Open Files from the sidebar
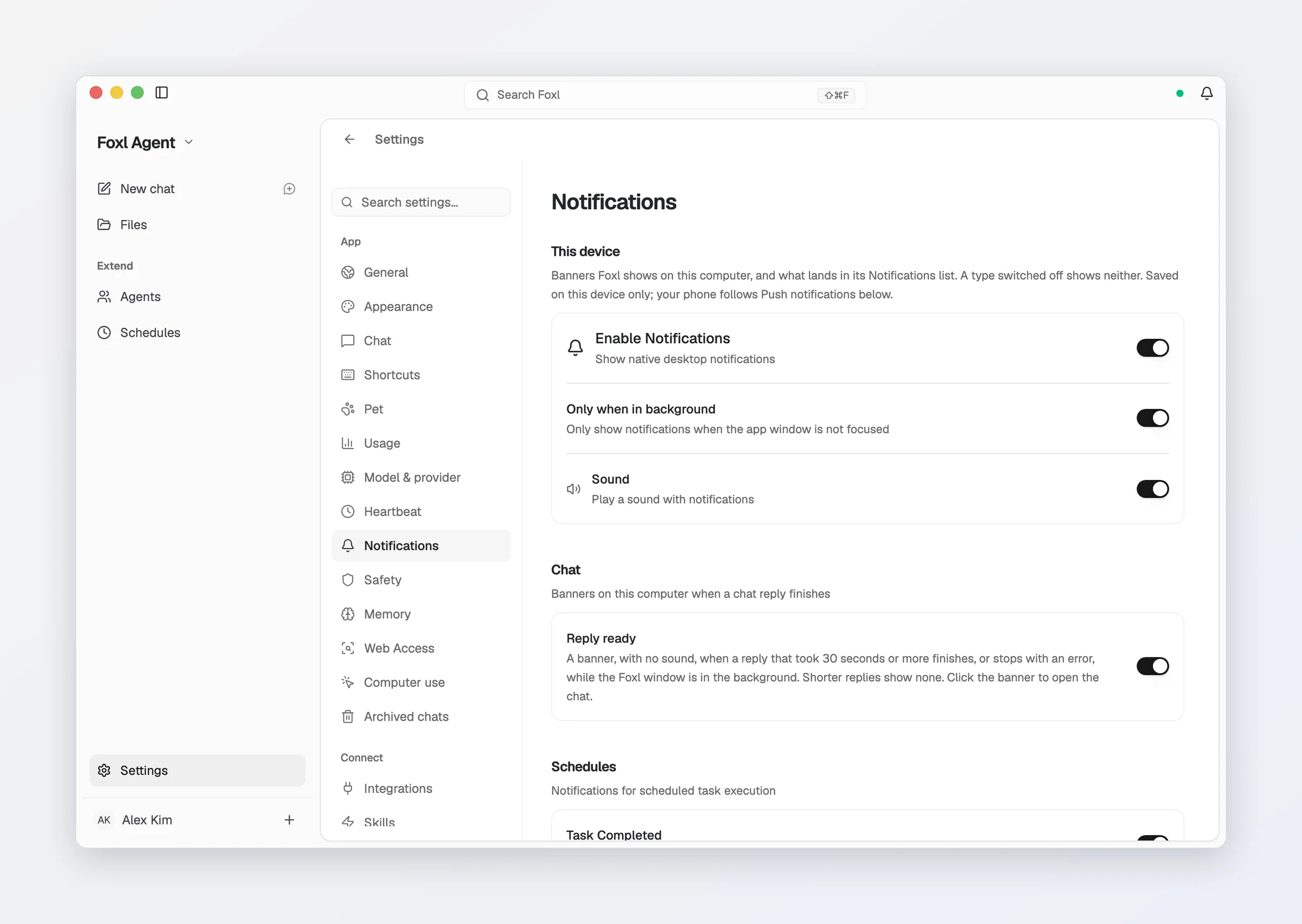Image resolution: width=1302 pixels, height=924 pixels. click(x=197, y=224)
